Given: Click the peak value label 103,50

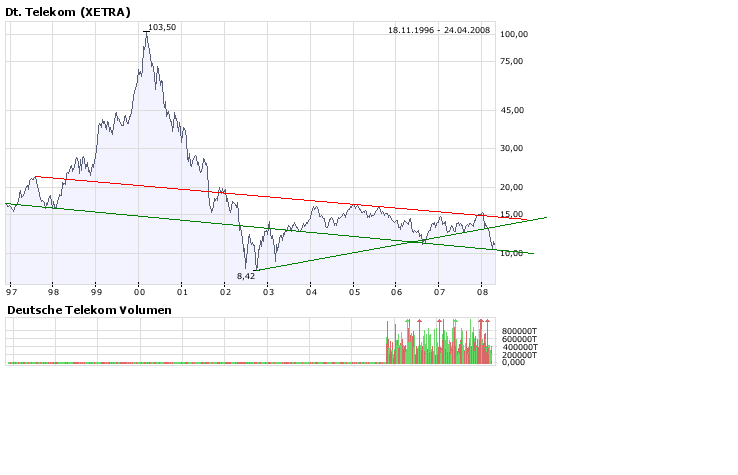Looking at the screenshot, I should click(x=162, y=27).
